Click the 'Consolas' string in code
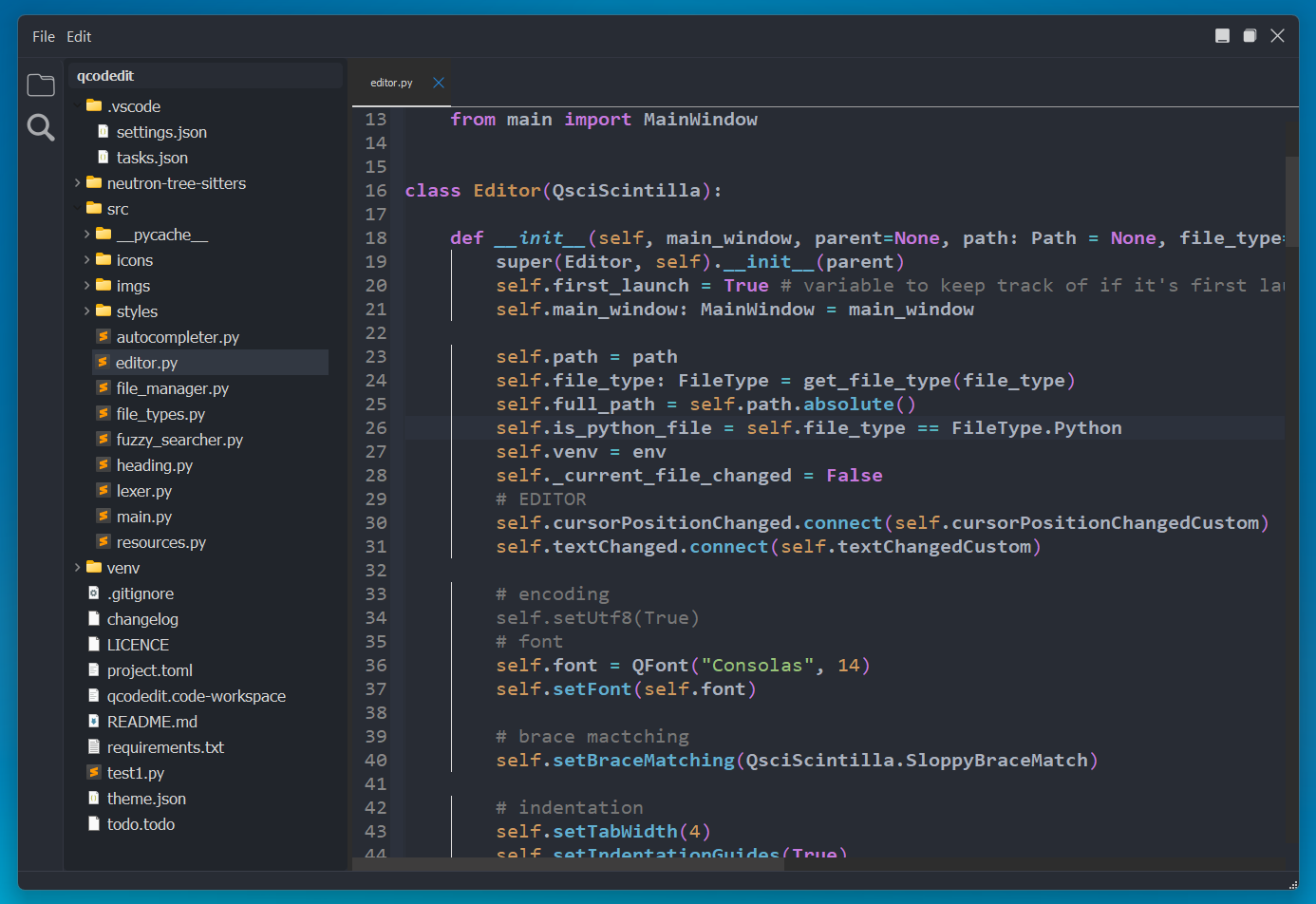The image size is (1316, 904). [x=758, y=666]
